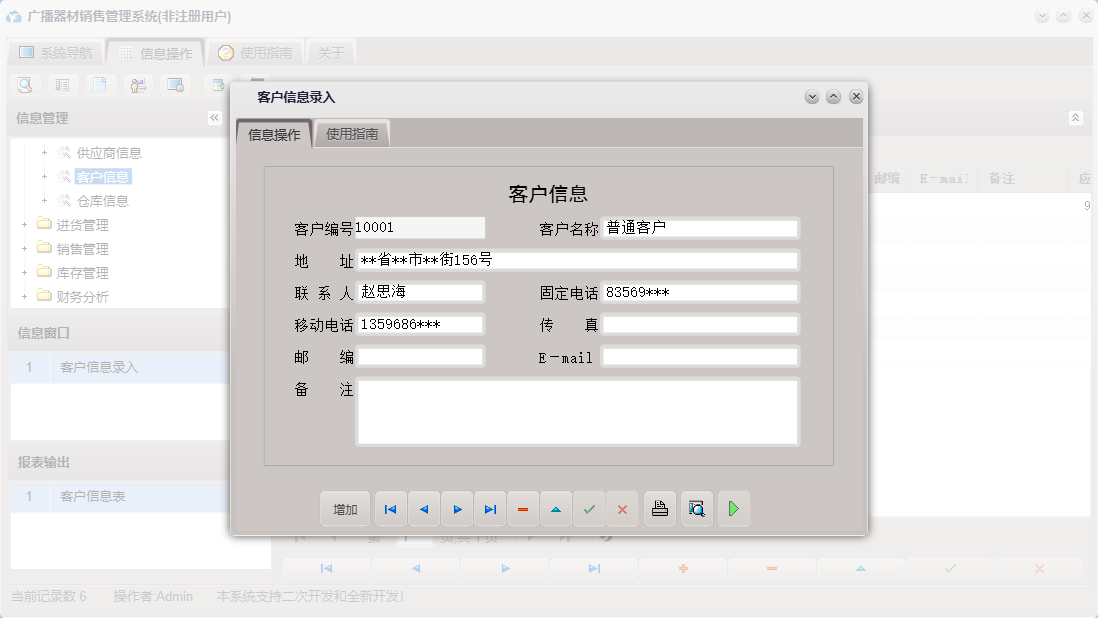Cancel edits with the red X icon
Image resolution: width=1098 pixels, height=618 pixels.
[622, 509]
